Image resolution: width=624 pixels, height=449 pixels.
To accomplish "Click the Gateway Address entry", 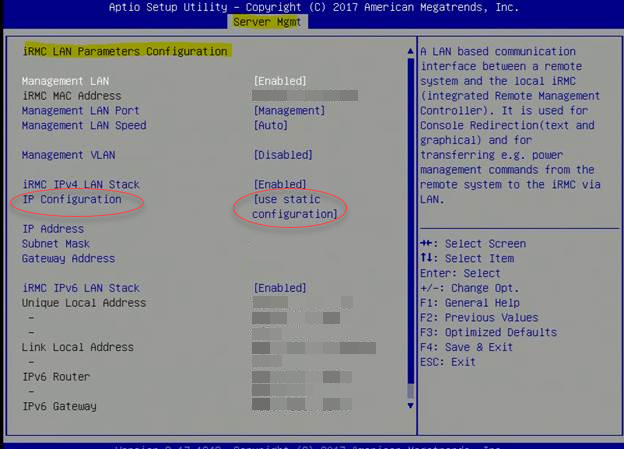I will [68, 259].
